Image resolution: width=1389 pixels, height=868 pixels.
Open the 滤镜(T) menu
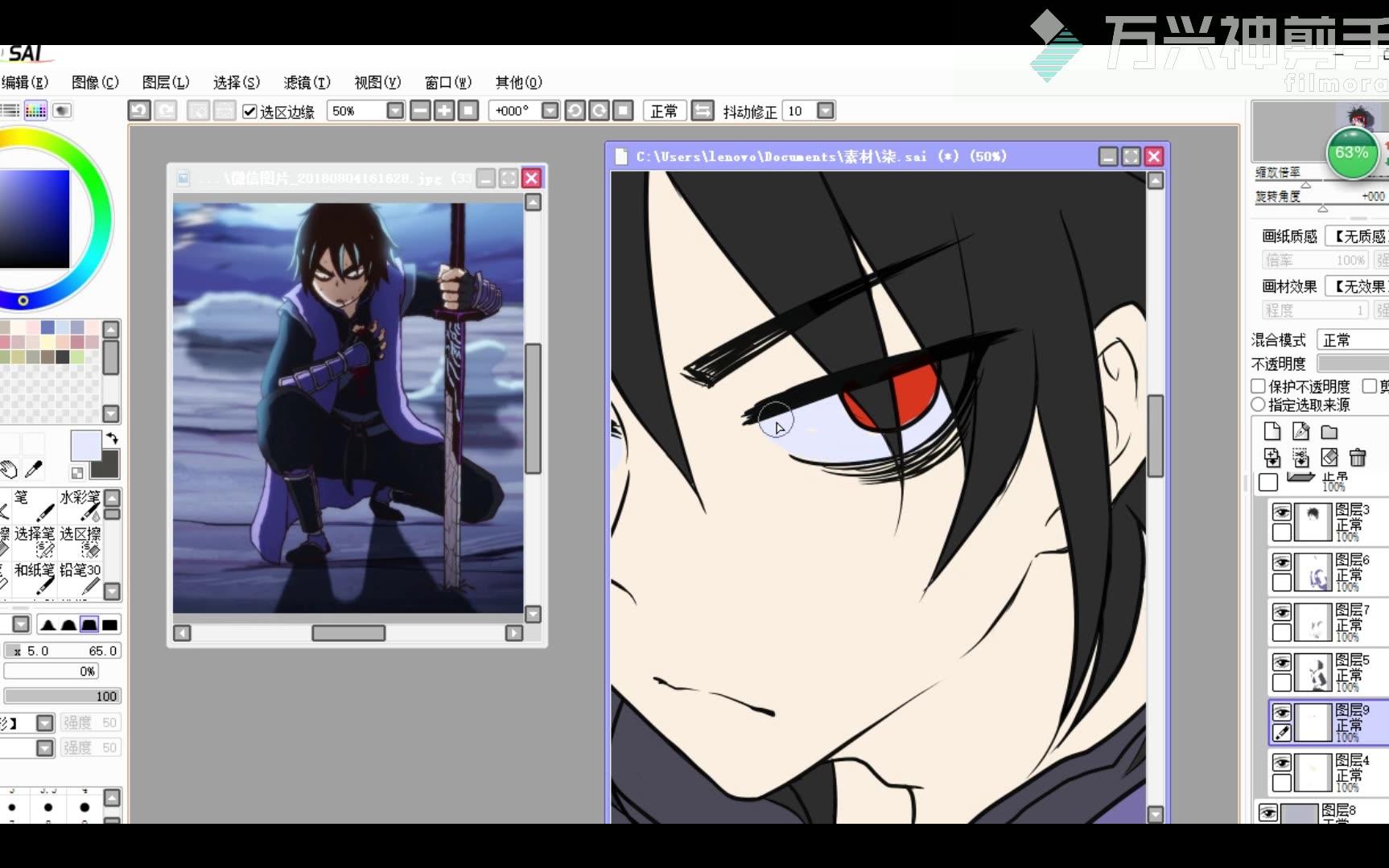[x=307, y=82]
